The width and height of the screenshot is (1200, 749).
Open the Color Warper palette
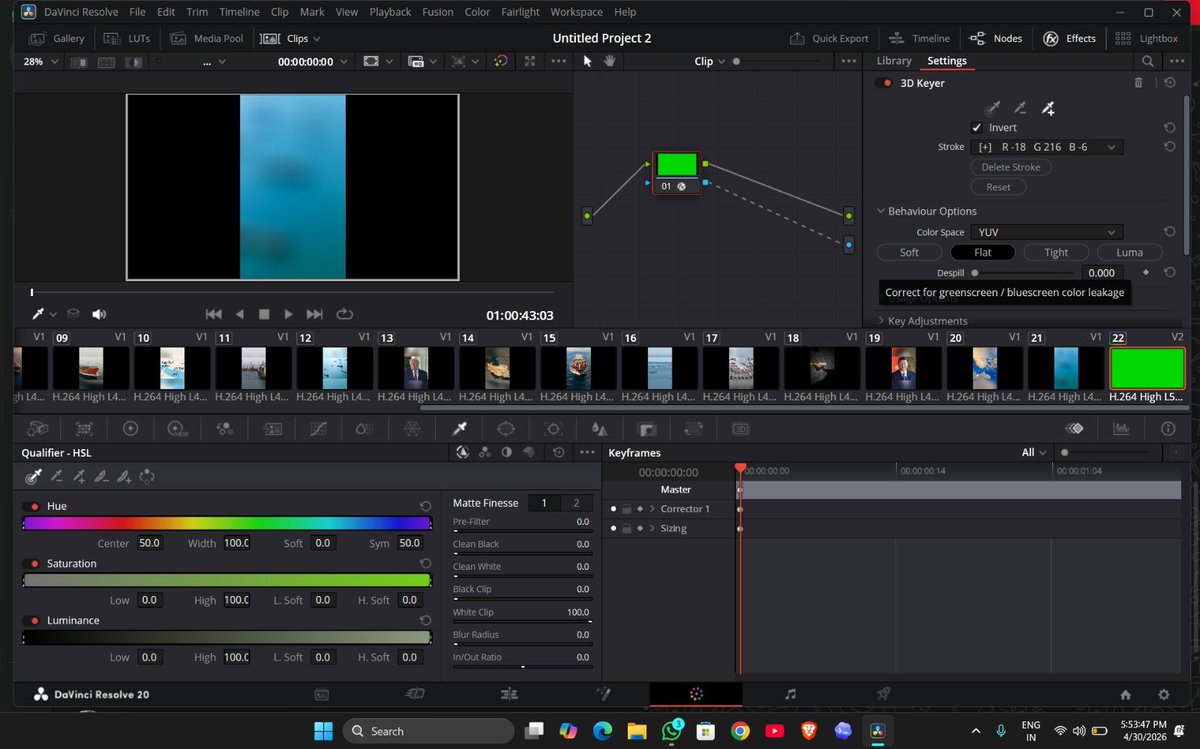412,428
